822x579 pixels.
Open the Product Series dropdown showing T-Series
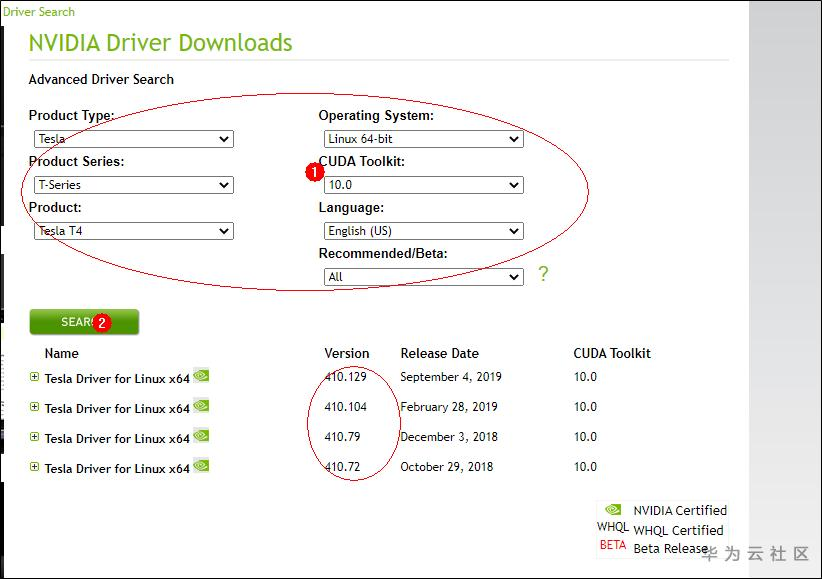click(x=134, y=185)
